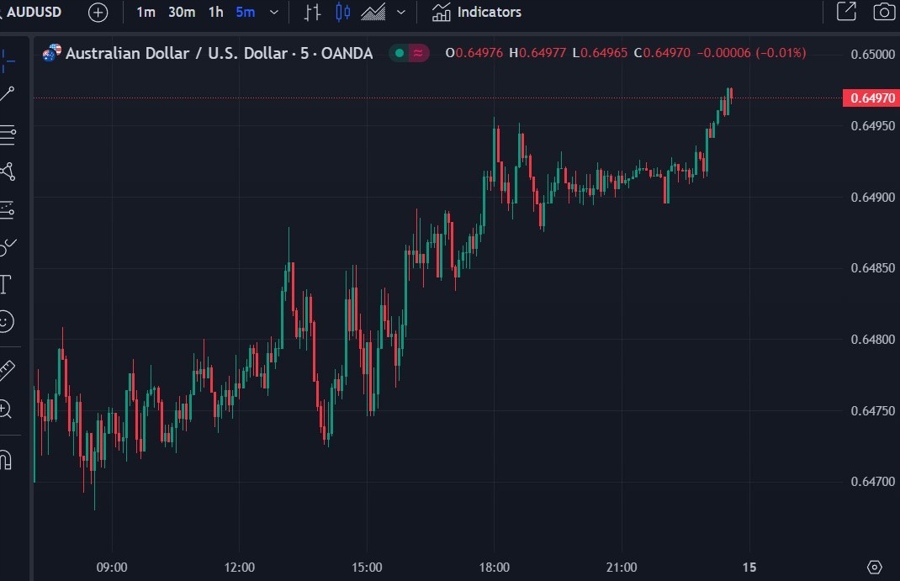The width and height of the screenshot is (900, 581).
Task: Click the 0.64850 price scale label
Action: pyautogui.click(x=872, y=268)
